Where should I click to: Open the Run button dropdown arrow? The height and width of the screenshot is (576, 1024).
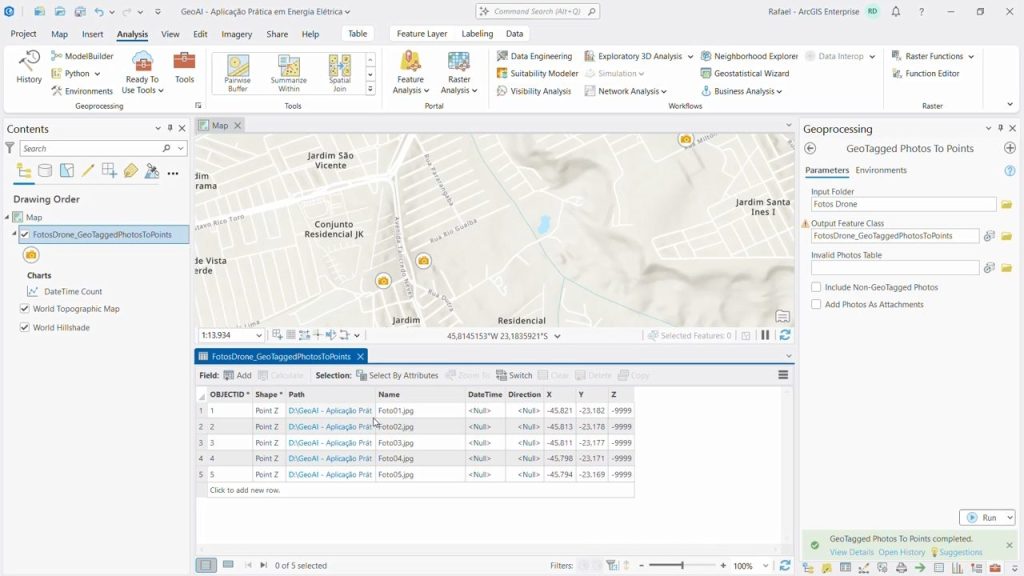pyautogui.click(x=1010, y=517)
